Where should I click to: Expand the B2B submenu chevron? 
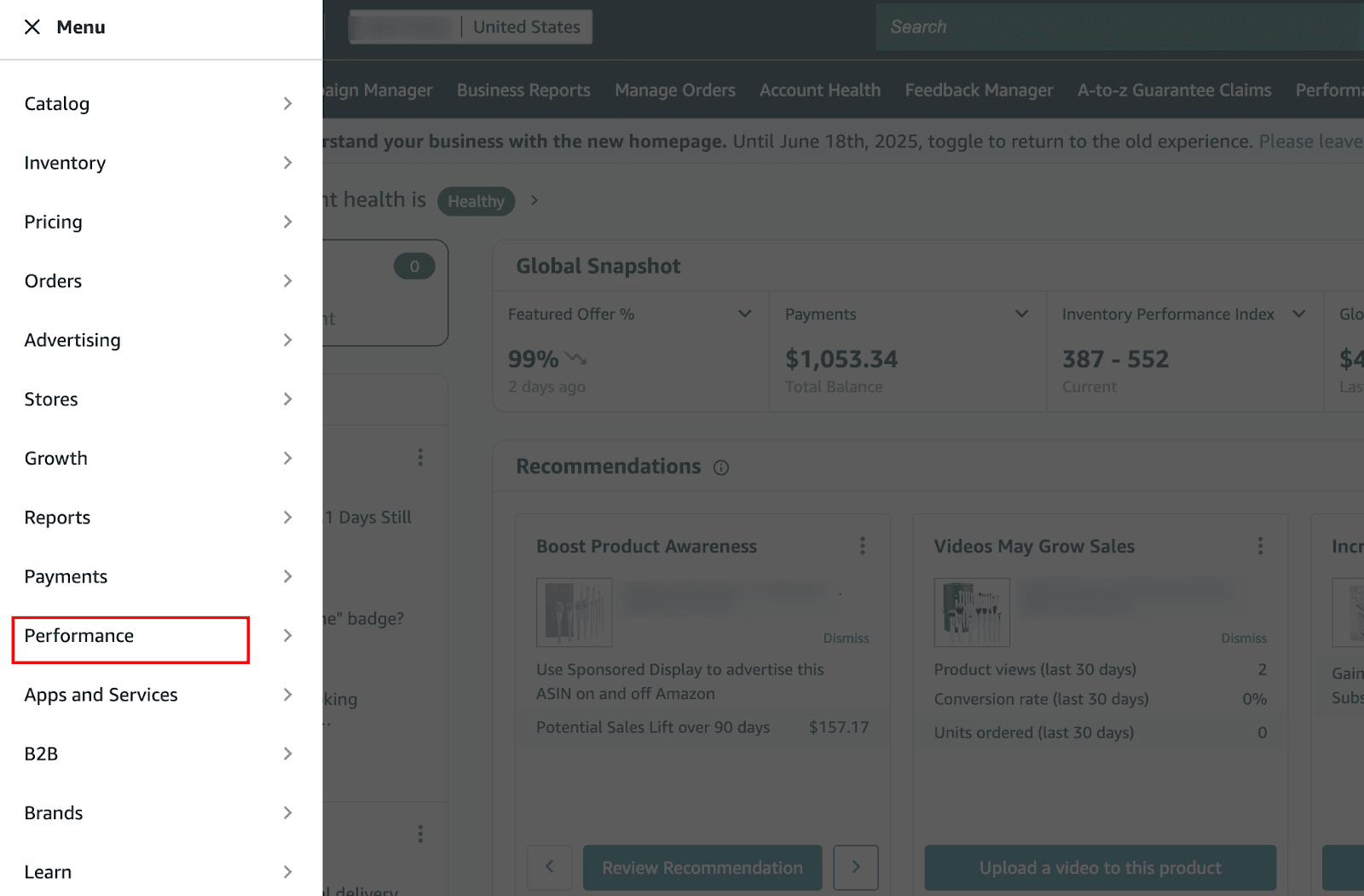click(x=288, y=754)
